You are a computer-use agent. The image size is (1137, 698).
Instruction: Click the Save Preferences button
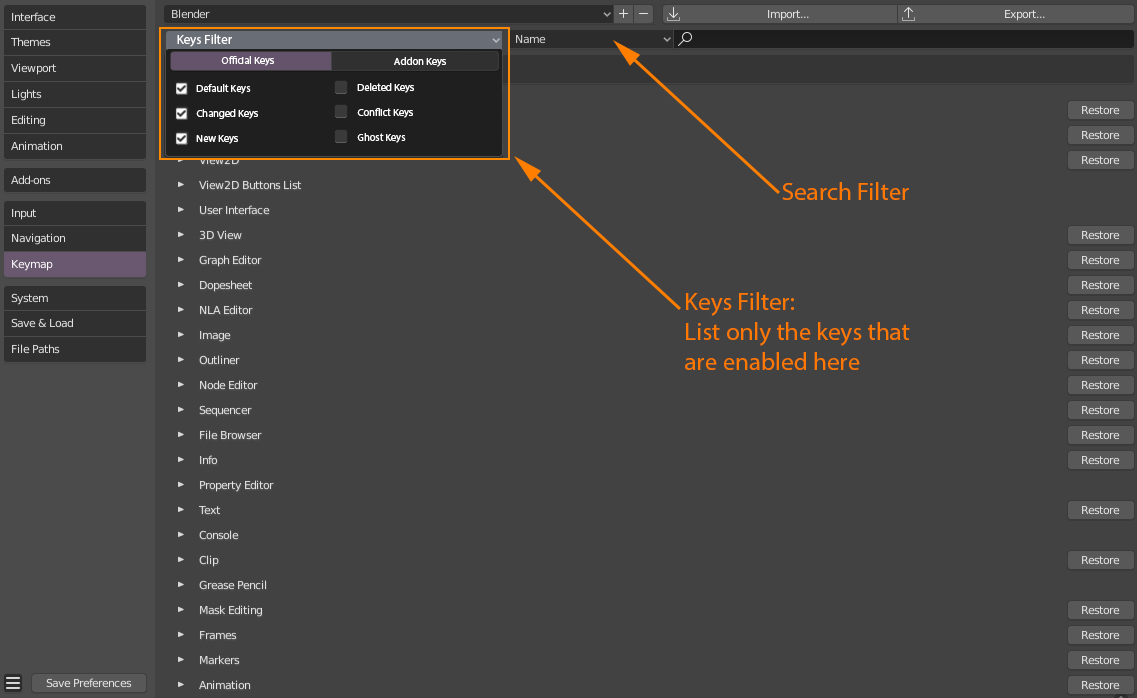pos(88,683)
